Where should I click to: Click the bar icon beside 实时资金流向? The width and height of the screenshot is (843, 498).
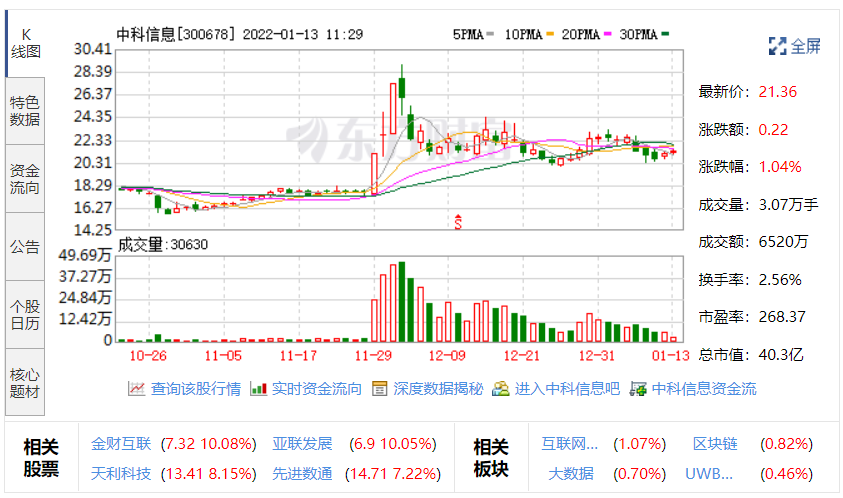pos(258,389)
